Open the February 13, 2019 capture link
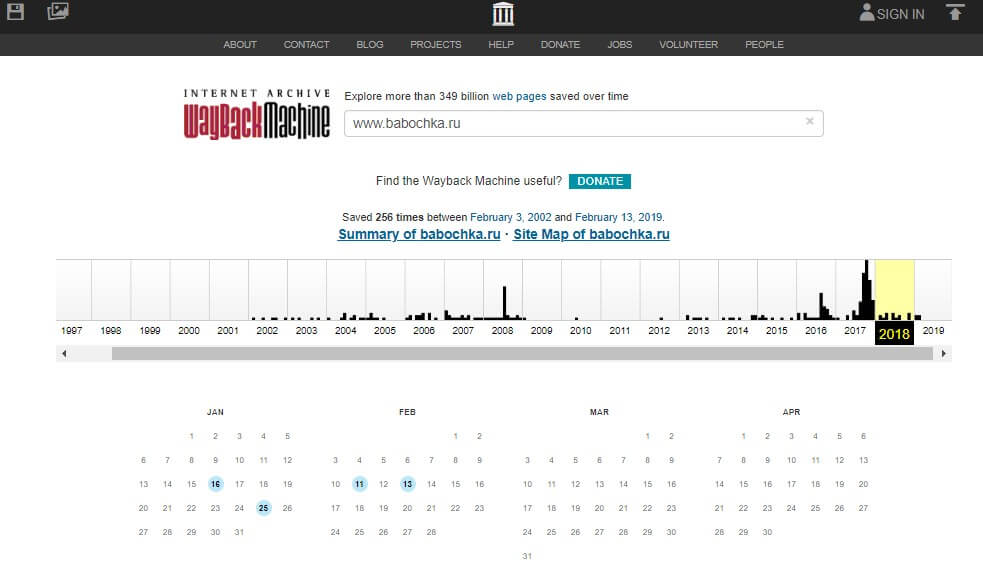This screenshot has width=983, height=570. tap(618, 217)
